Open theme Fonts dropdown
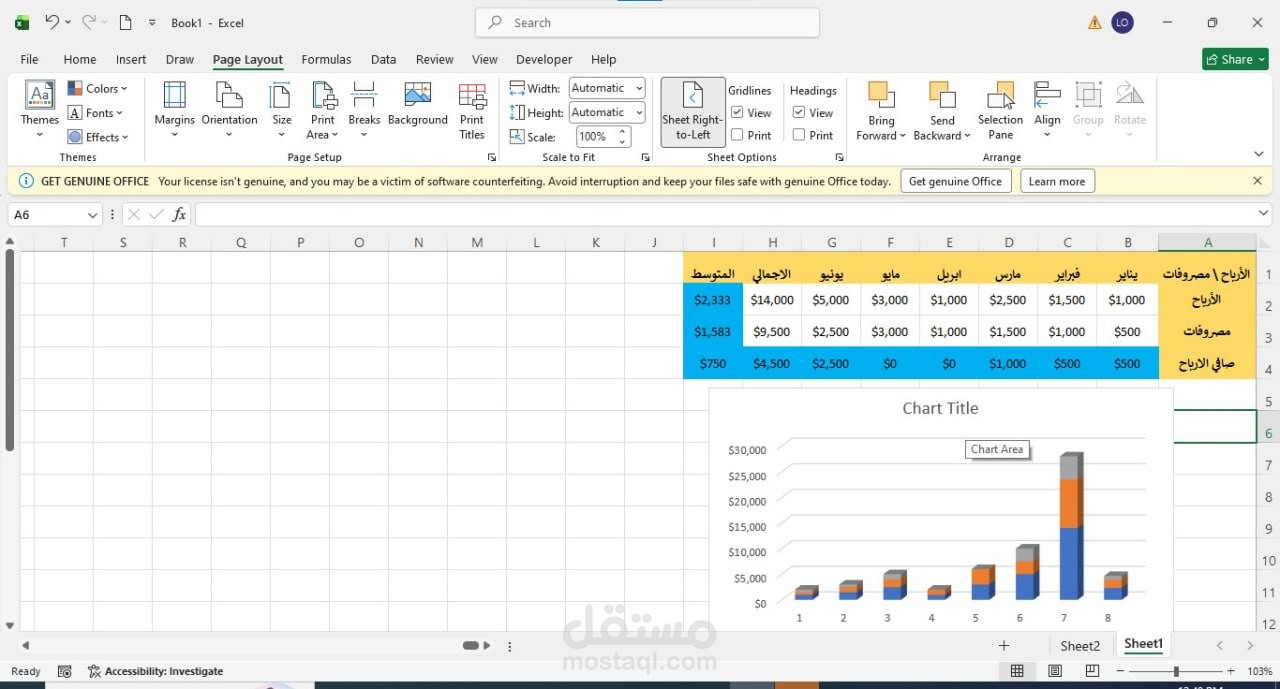 [x=95, y=113]
